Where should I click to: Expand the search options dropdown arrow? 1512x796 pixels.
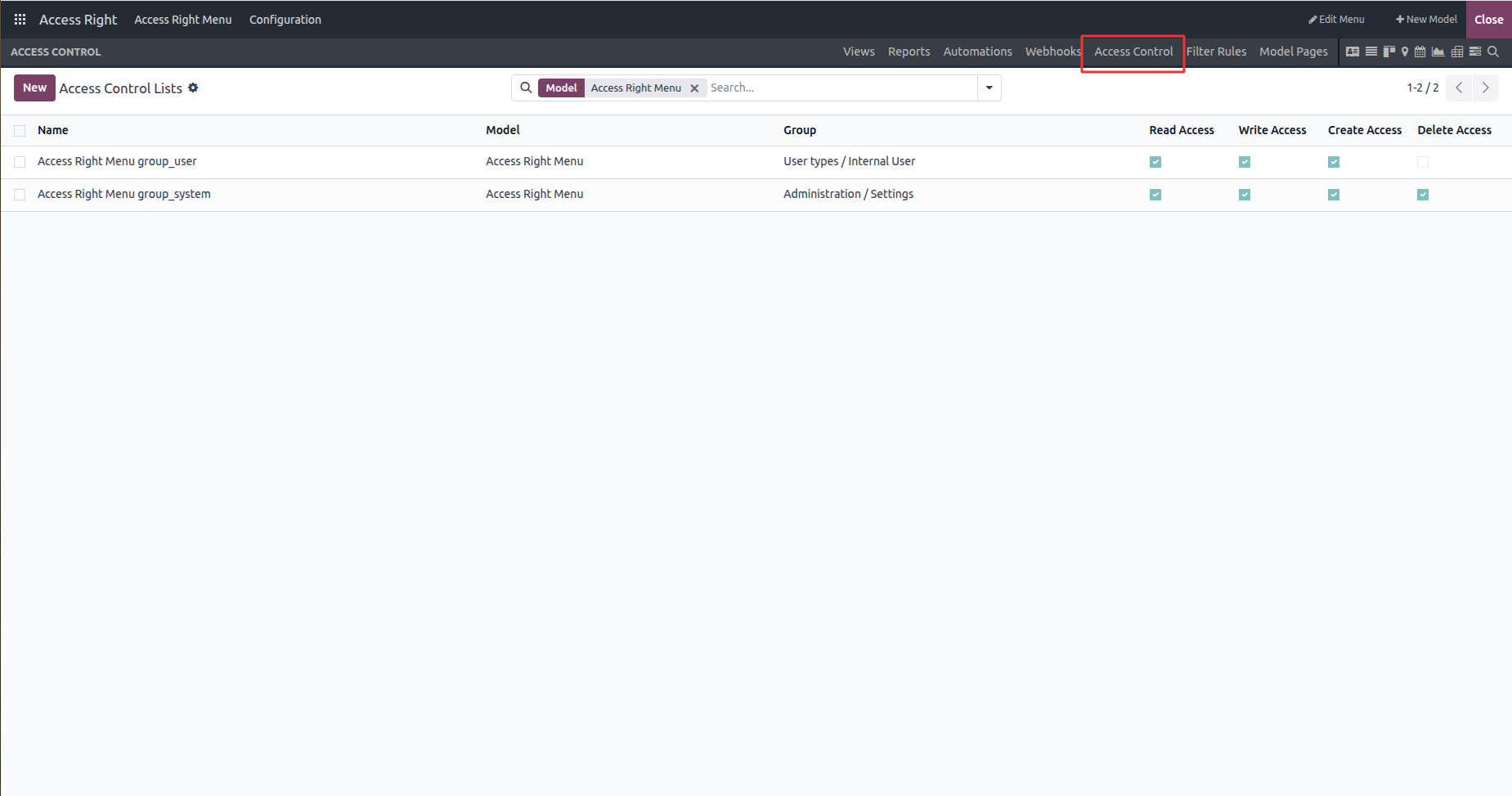coord(989,88)
